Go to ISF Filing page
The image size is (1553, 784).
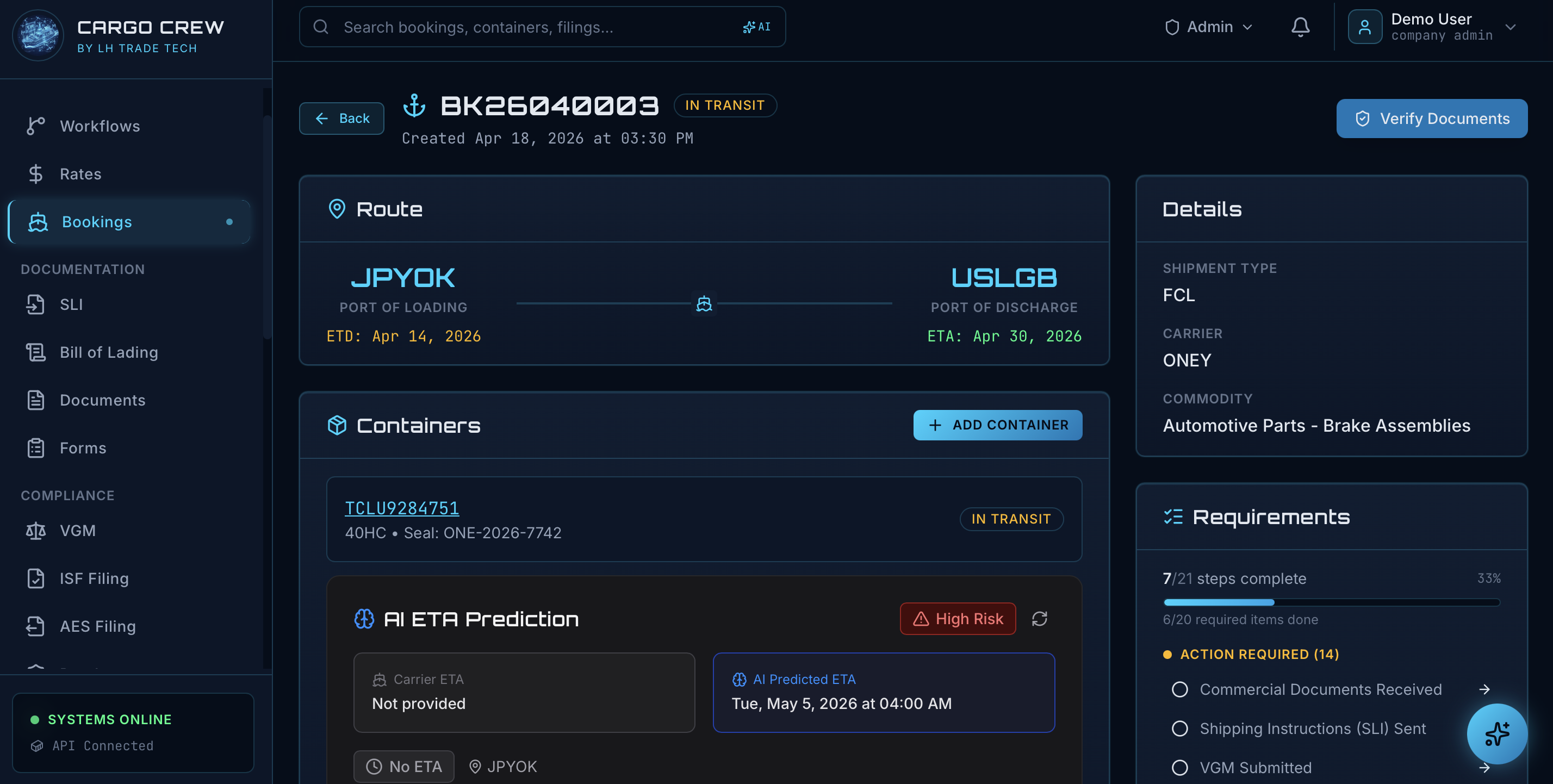(x=94, y=578)
